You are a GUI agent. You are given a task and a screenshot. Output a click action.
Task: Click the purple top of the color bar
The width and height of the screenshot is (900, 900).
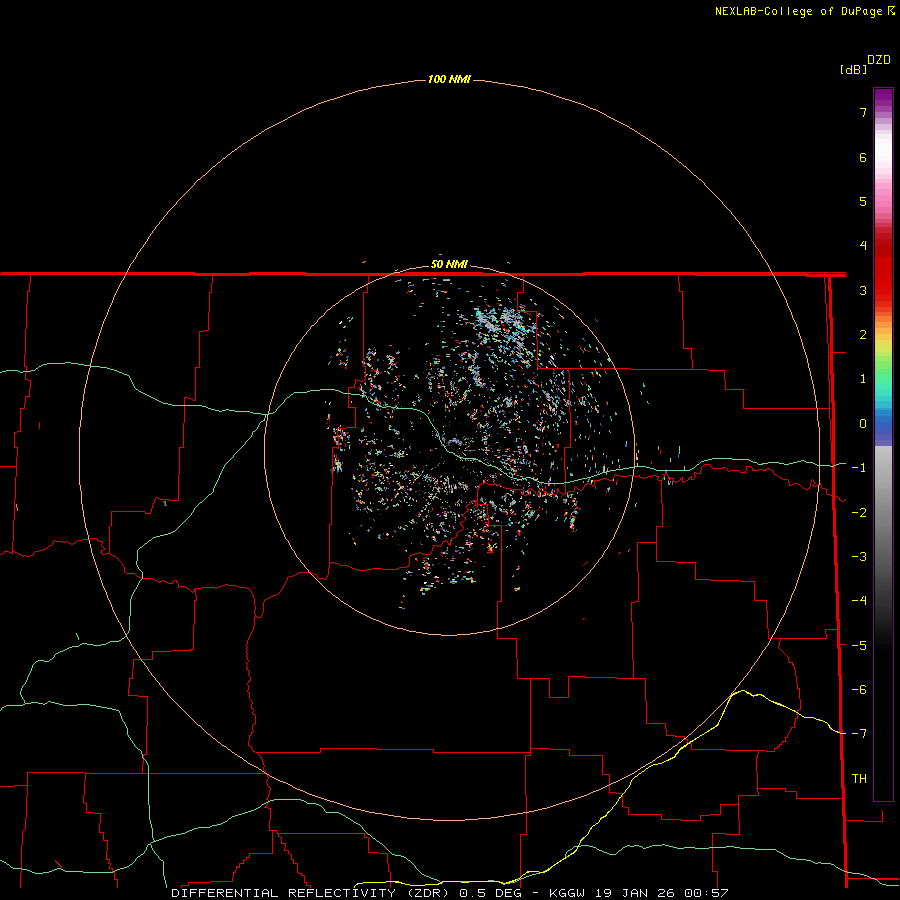click(x=883, y=96)
